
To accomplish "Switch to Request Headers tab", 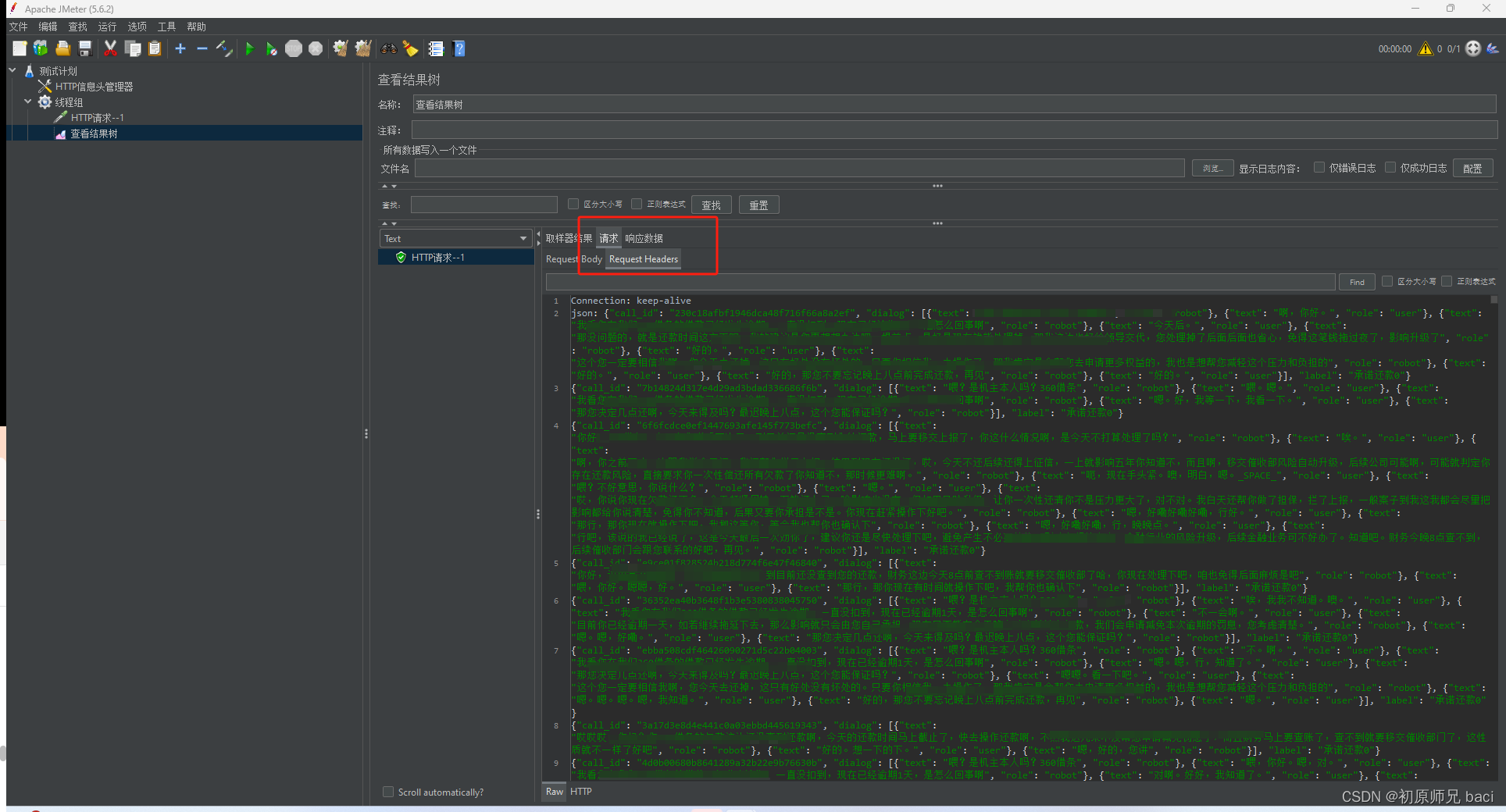I will coord(644,259).
